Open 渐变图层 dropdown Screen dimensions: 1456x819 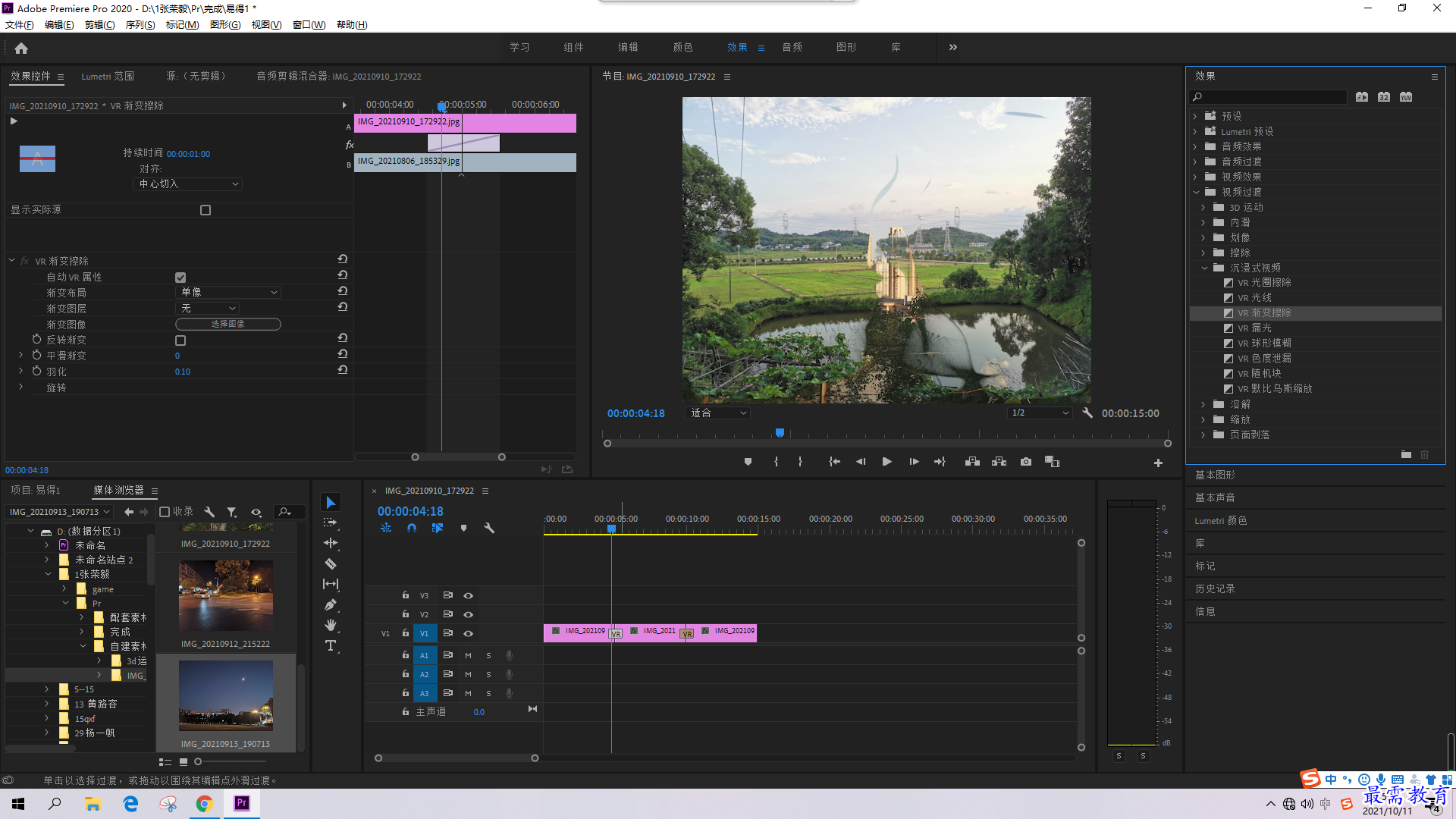click(207, 309)
